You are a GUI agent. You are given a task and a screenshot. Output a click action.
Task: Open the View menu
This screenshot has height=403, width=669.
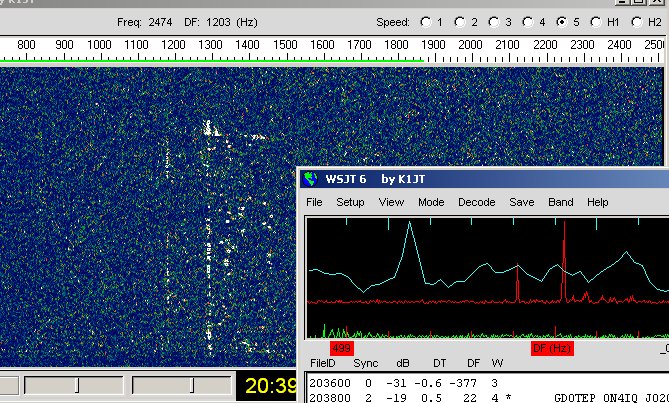tap(391, 202)
